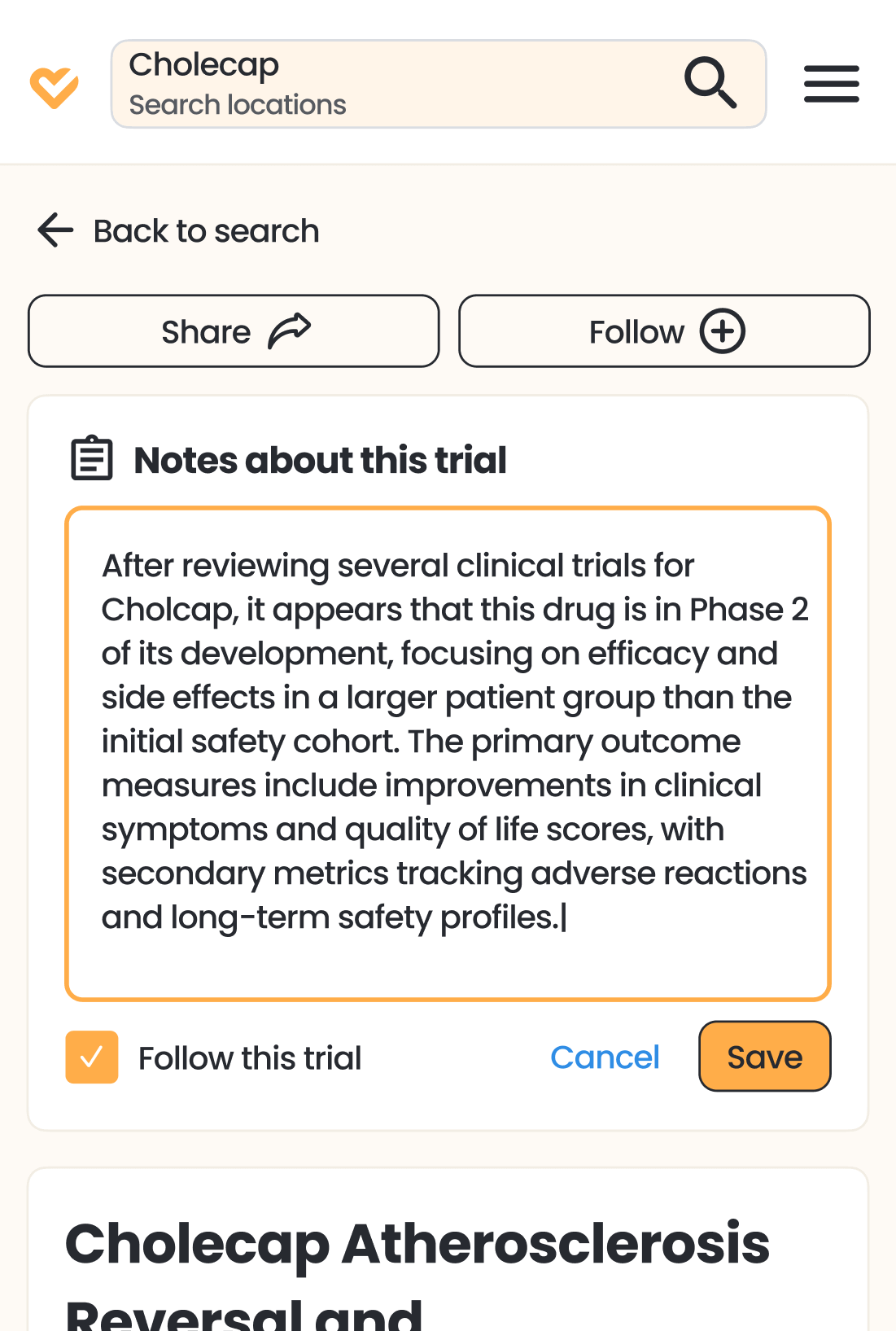
Task: Click the 'Cholecap Atherosclerosis' trial title
Action: 417,1243
